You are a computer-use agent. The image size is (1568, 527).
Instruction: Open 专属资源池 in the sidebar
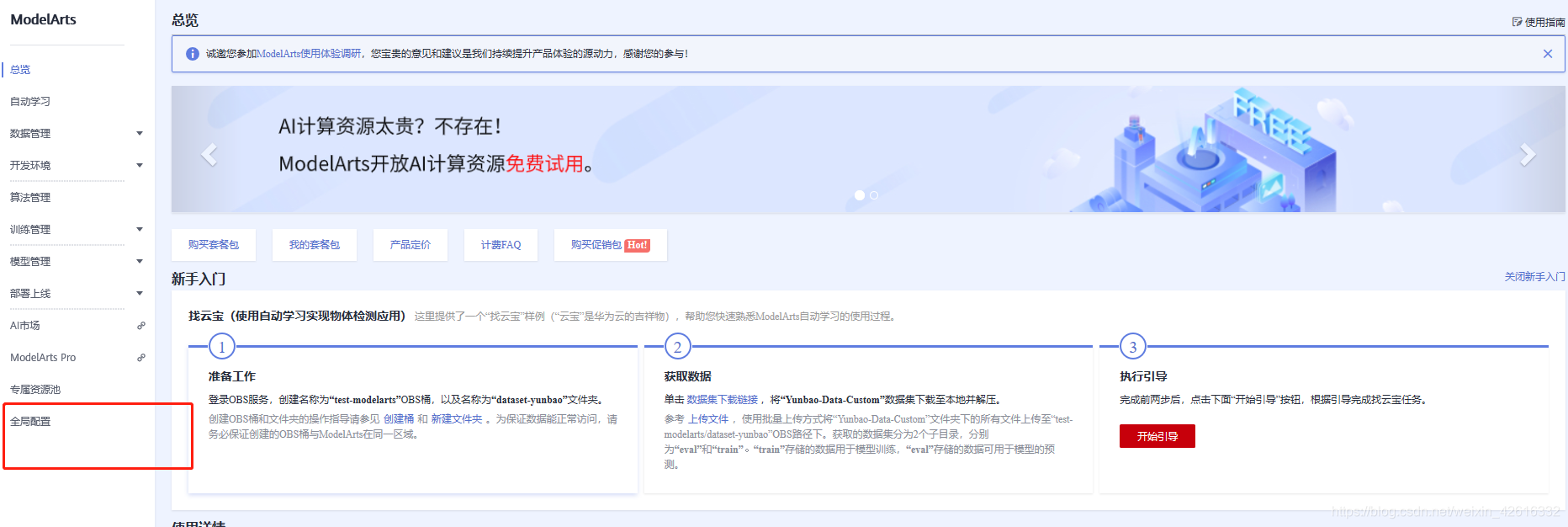35,390
